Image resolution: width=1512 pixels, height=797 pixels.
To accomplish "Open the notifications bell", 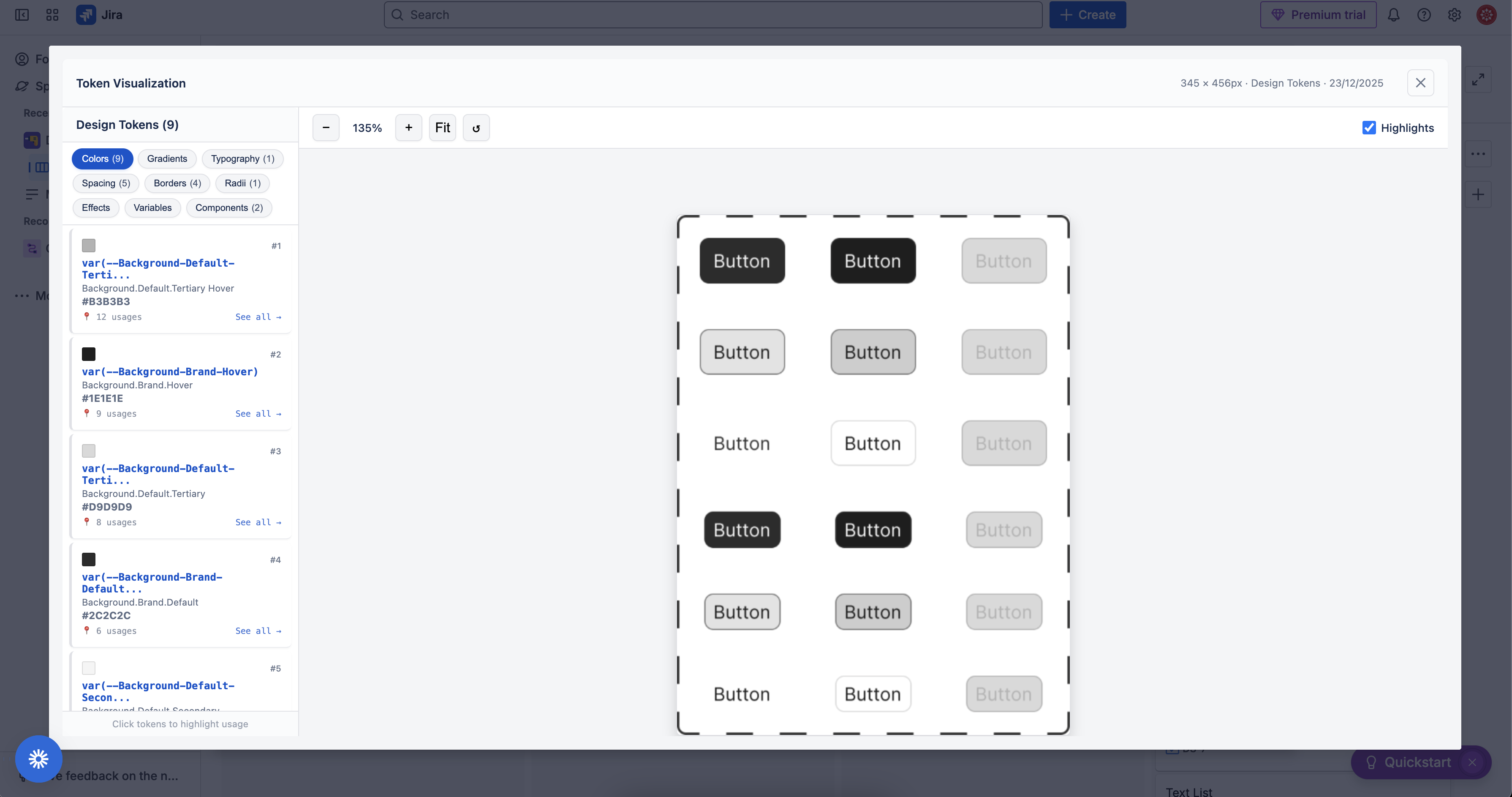I will pyautogui.click(x=1393, y=15).
